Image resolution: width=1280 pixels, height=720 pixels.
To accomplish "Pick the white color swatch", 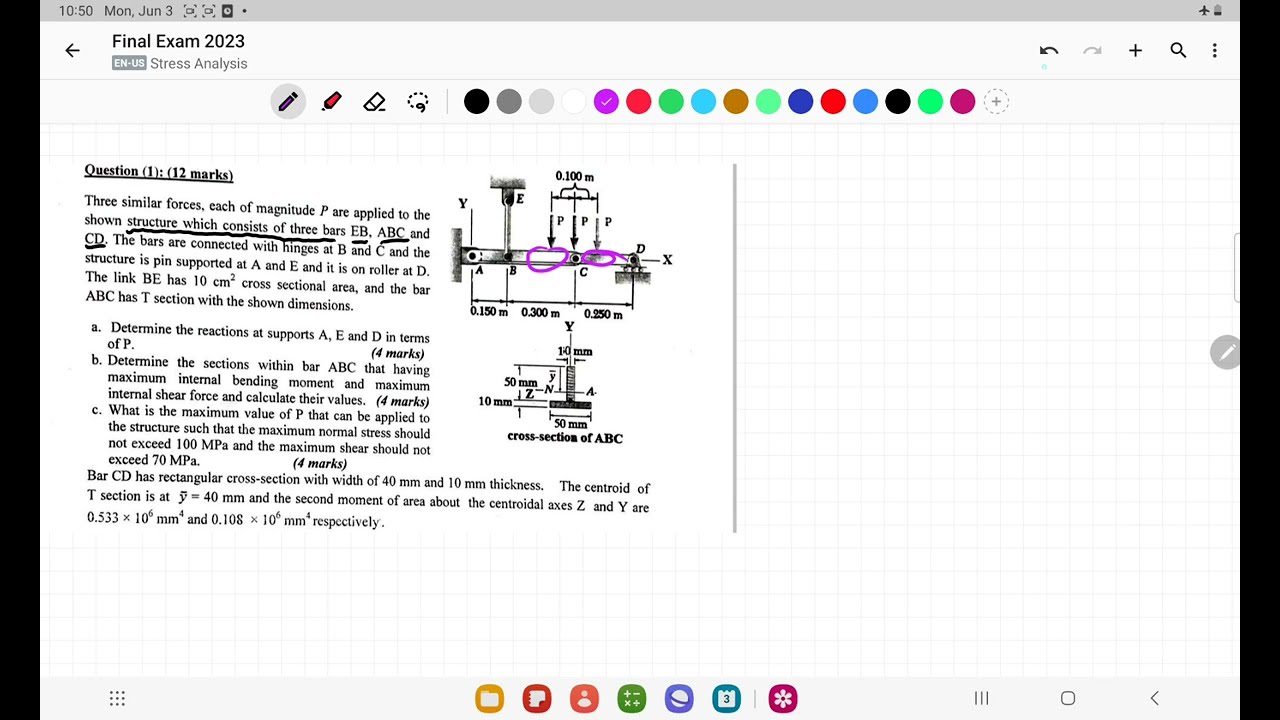I will click(x=574, y=102).
